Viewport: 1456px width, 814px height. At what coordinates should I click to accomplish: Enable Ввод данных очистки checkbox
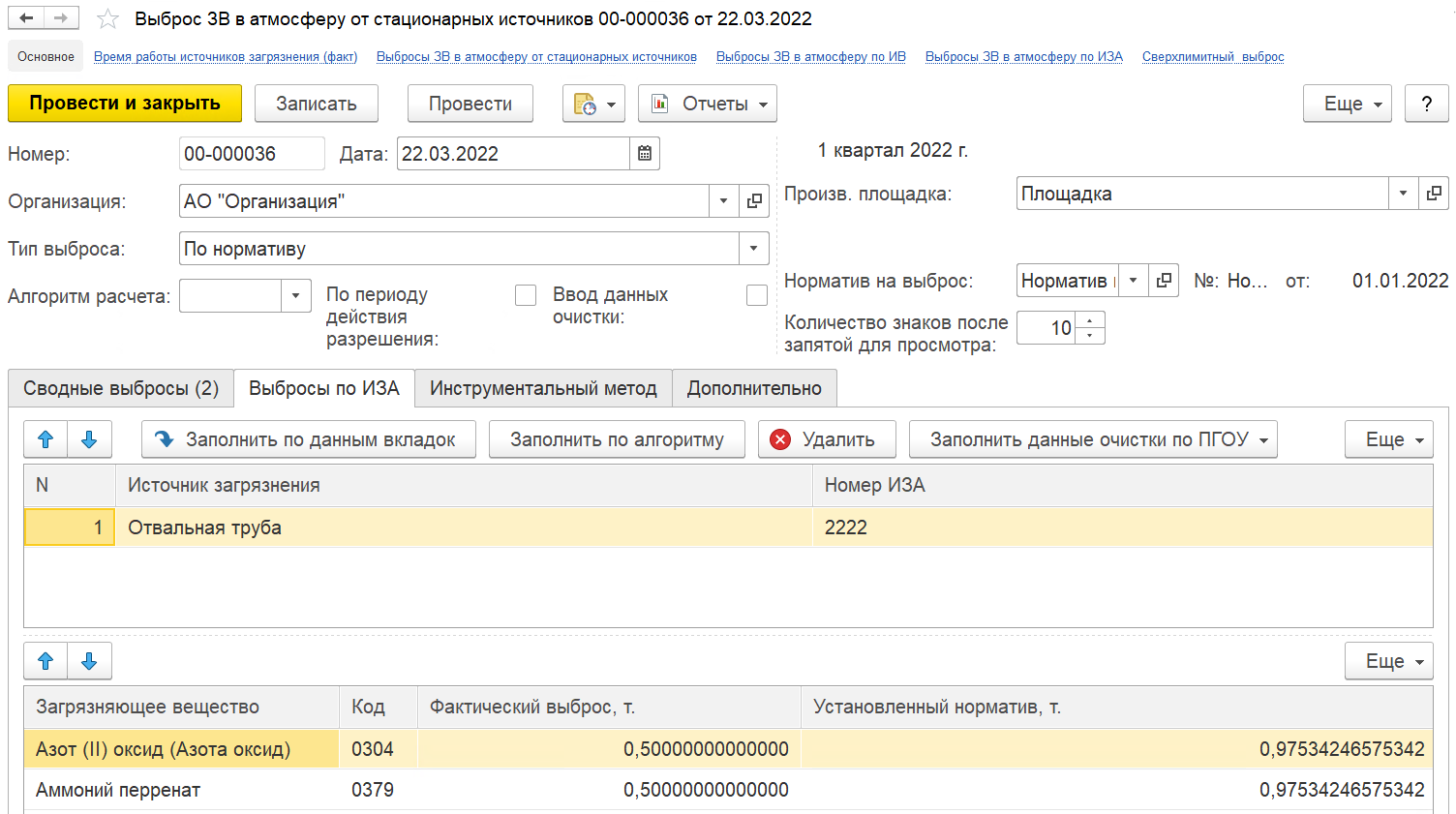[x=757, y=295]
